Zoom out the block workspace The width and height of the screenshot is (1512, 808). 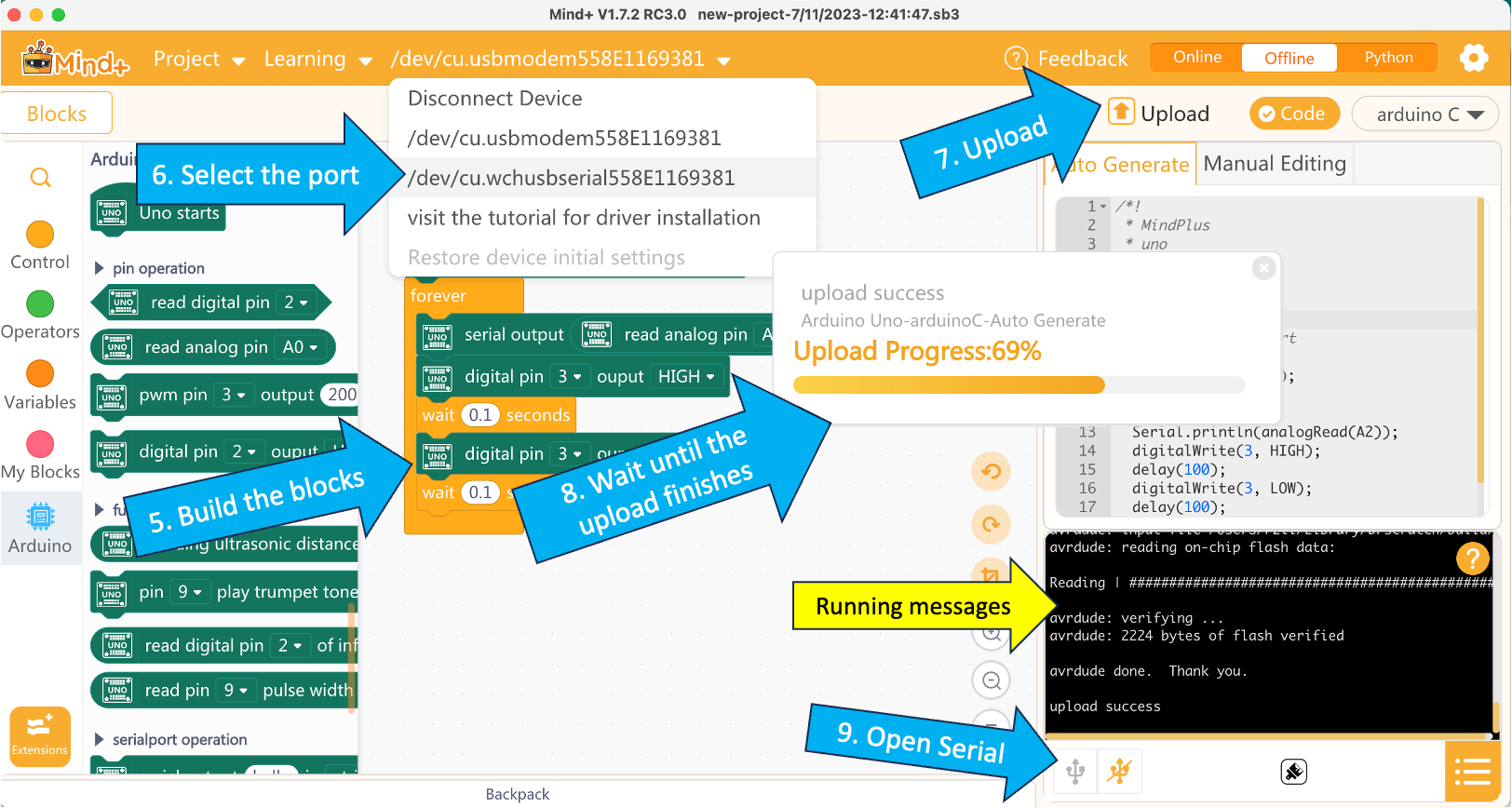[x=991, y=680]
